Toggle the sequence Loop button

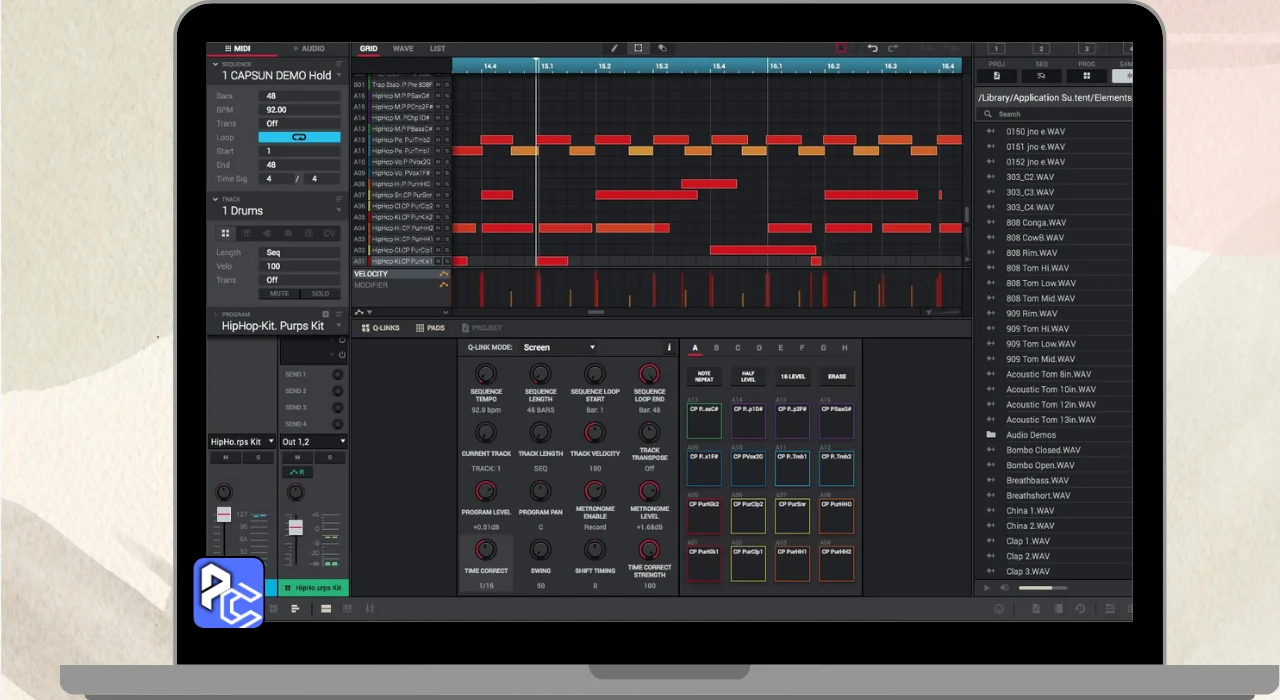(x=299, y=137)
